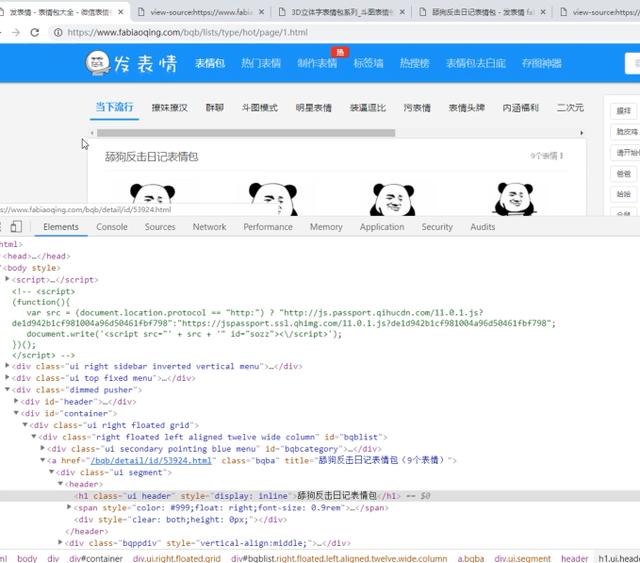Open the second panda thumbnail

click(x=273, y=198)
